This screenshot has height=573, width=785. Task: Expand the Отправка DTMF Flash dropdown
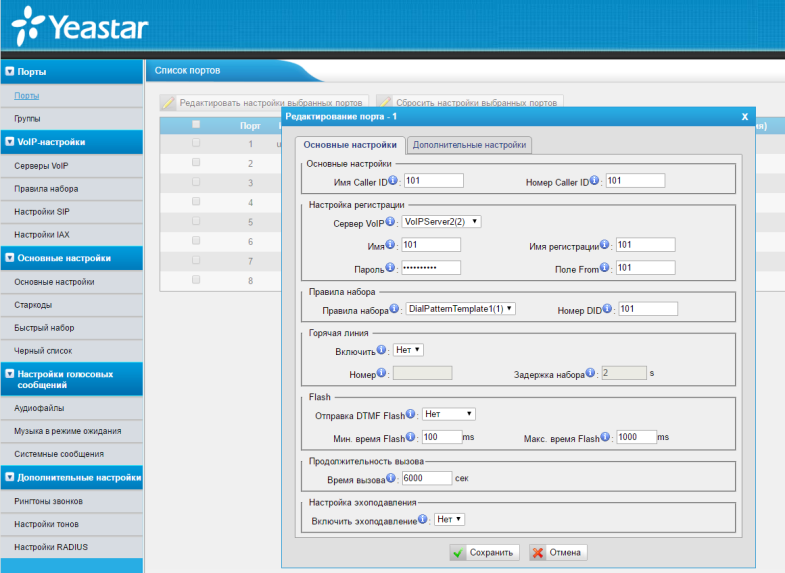click(448, 413)
